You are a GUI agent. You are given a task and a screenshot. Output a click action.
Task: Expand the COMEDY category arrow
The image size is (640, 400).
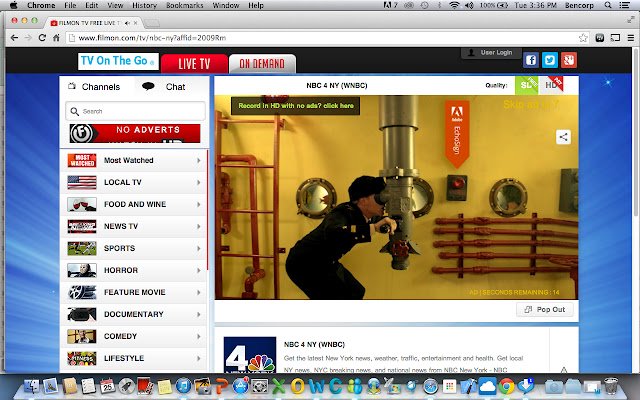(199, 336)
